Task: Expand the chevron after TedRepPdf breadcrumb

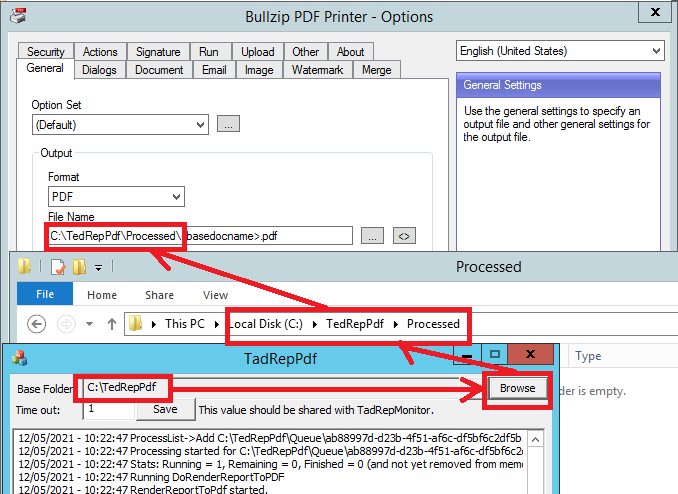Action: [x=396, y=324]
